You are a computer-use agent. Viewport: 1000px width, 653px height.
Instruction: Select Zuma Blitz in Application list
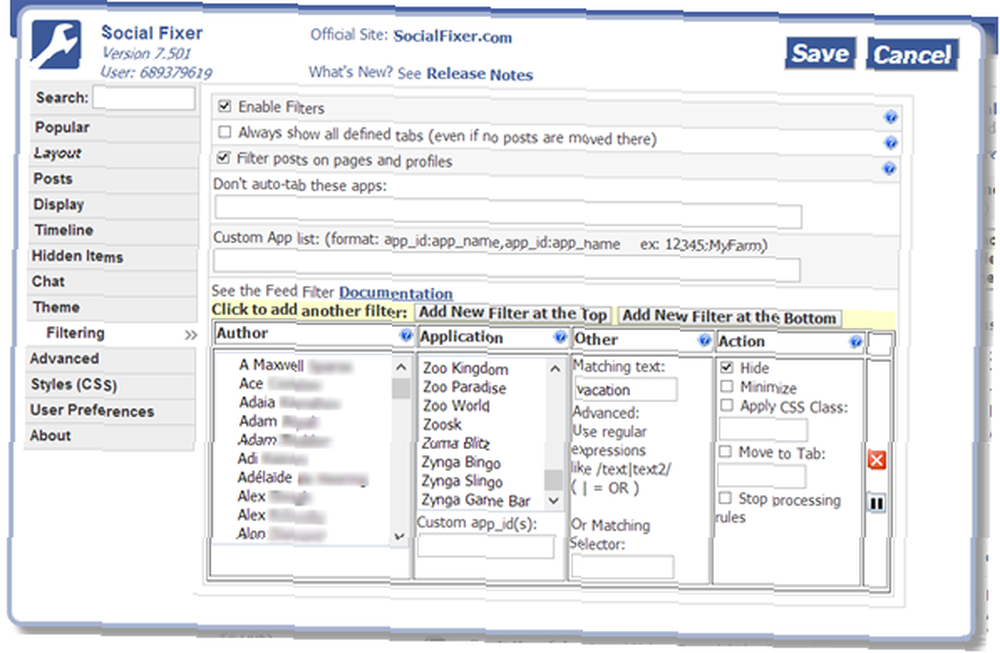[455, 443]
